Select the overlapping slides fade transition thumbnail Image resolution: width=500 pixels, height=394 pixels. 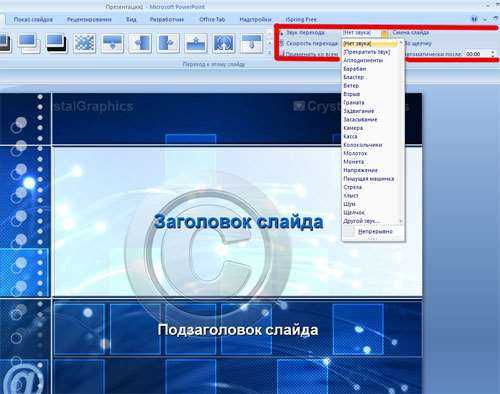point(29,44)
